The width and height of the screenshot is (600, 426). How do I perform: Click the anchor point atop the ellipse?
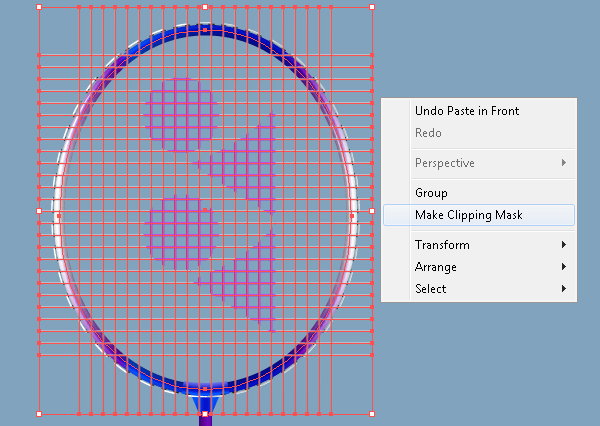205,29
